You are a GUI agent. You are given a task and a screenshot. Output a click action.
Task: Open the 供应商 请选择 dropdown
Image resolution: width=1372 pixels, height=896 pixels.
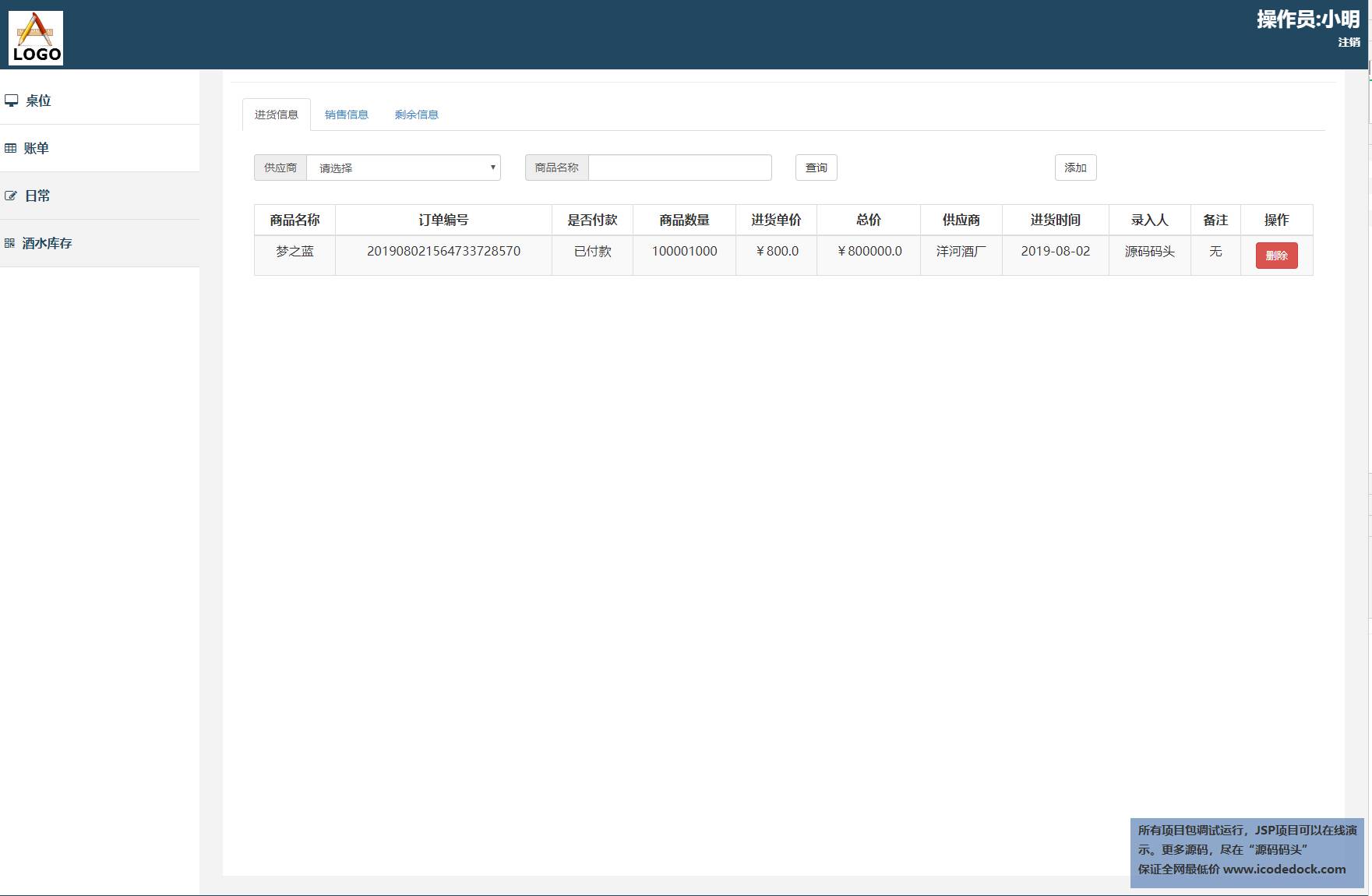tap(404, 168)
